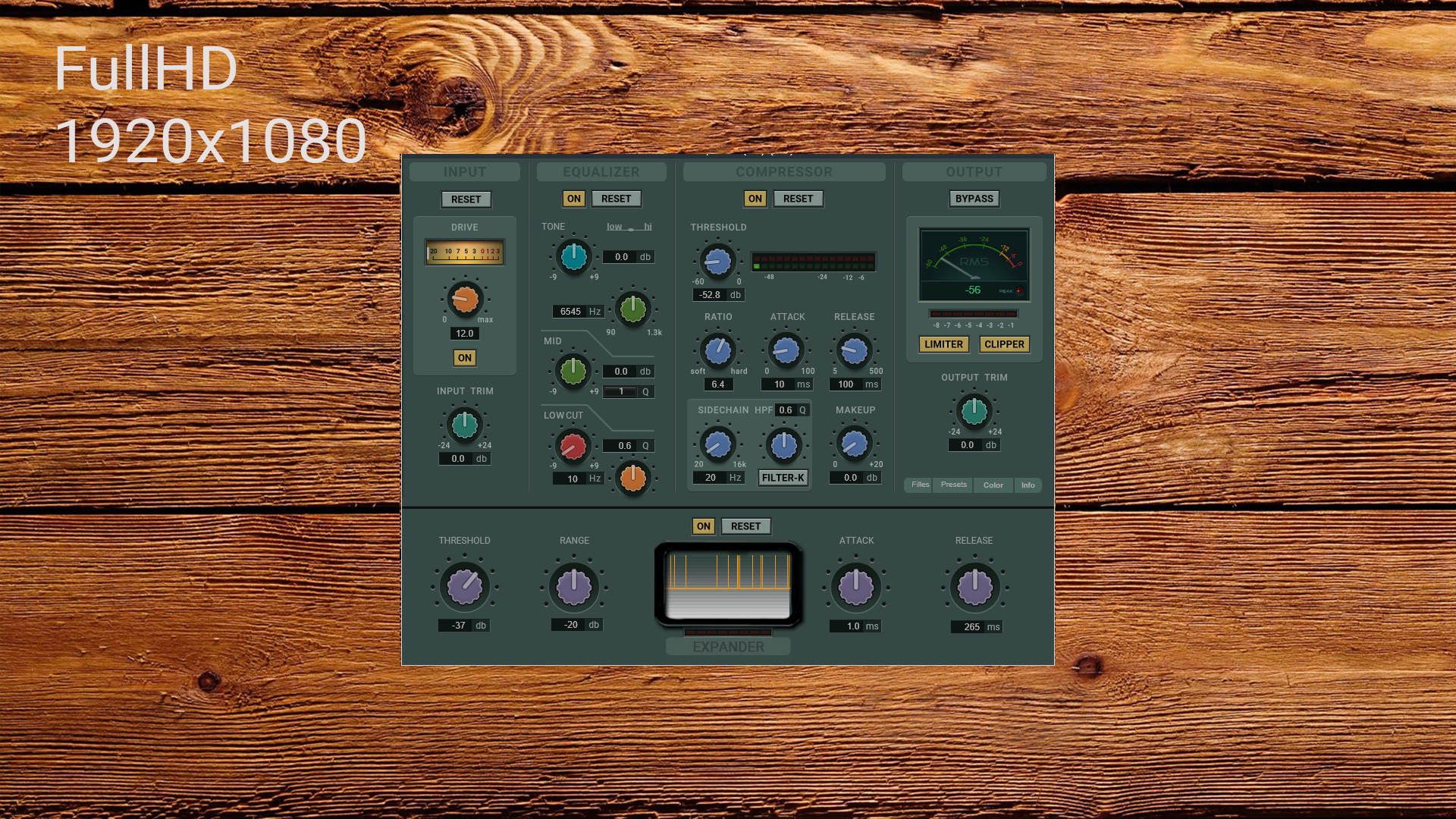The height and width of the screenshot is (819, 1456).
Task: Click the compressor Ratio knob
Action: click(x=717, y=350)
